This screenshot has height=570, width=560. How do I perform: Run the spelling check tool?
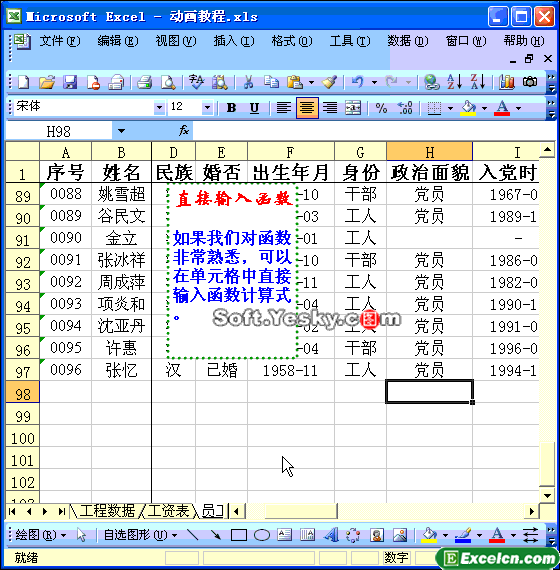tap(197, 82)
